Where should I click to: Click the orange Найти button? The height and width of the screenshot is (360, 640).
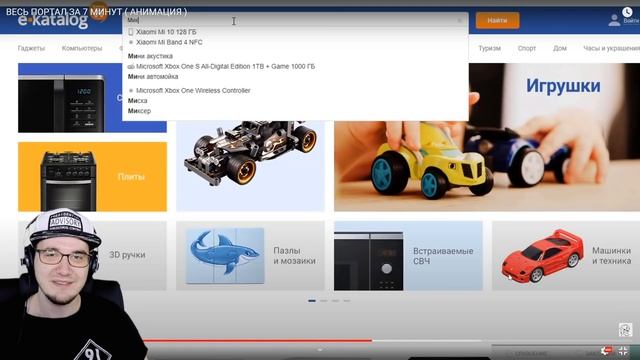point(497,20)
